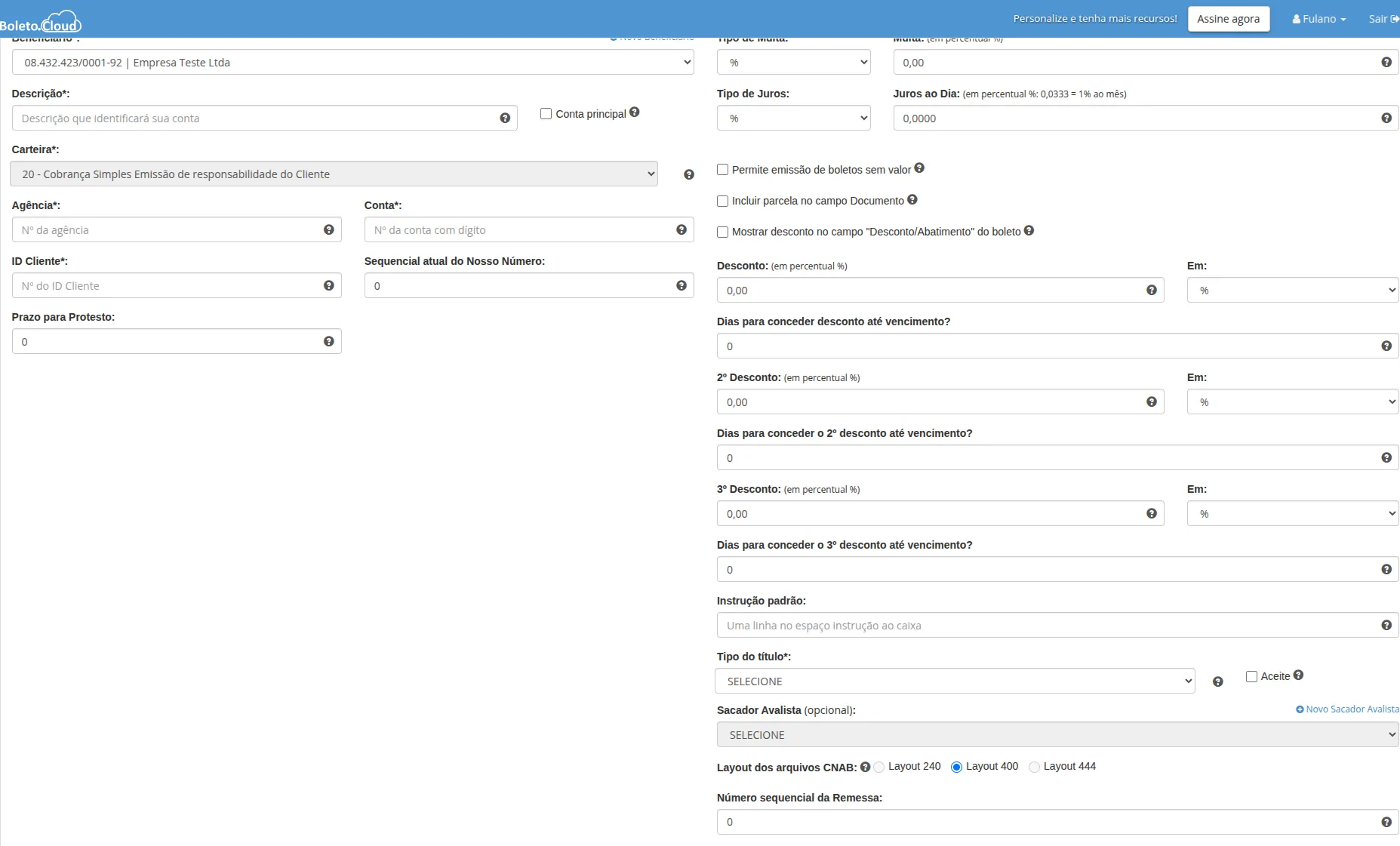Click help icon next to Tipo do título
The width and height of the screenshot is (1400, 846).
[x=1217, y=682]
